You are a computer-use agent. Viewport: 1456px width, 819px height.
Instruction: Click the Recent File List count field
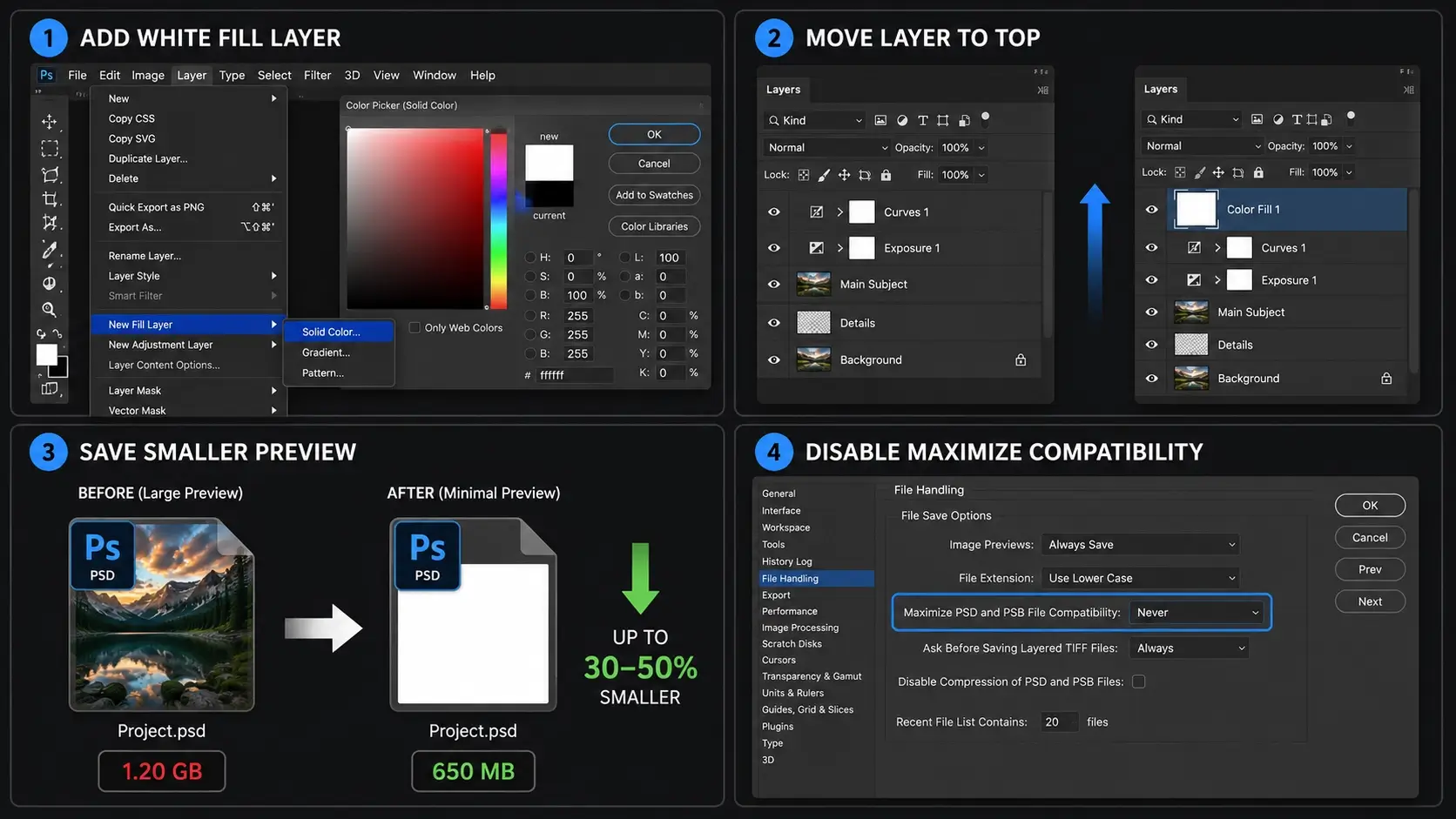coord(1059,722)
